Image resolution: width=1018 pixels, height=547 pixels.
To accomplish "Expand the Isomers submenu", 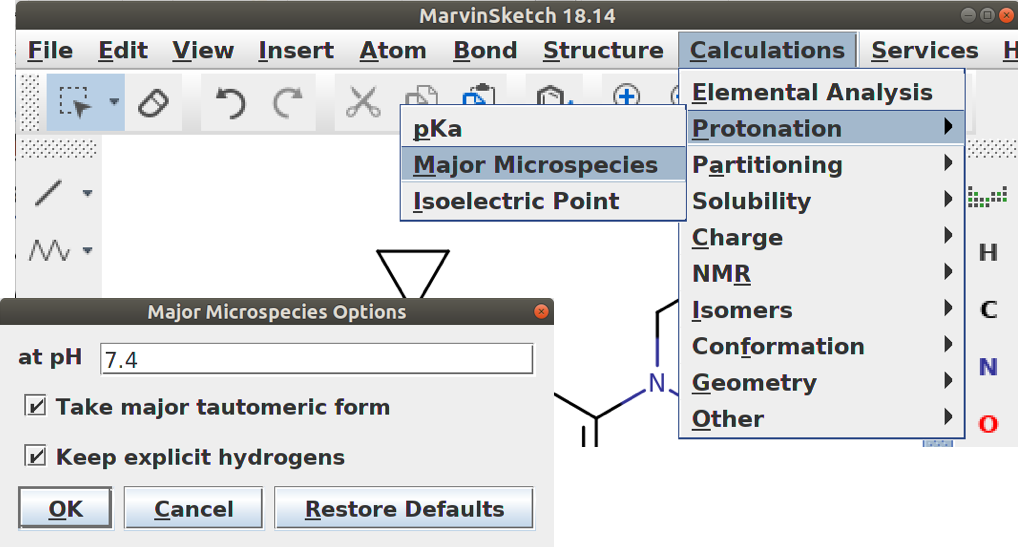I will point(821,310).
